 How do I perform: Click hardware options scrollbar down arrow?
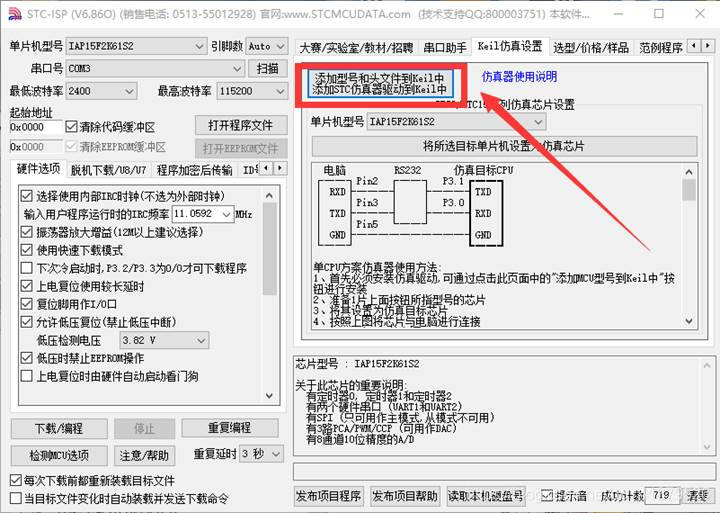(270, 395)
